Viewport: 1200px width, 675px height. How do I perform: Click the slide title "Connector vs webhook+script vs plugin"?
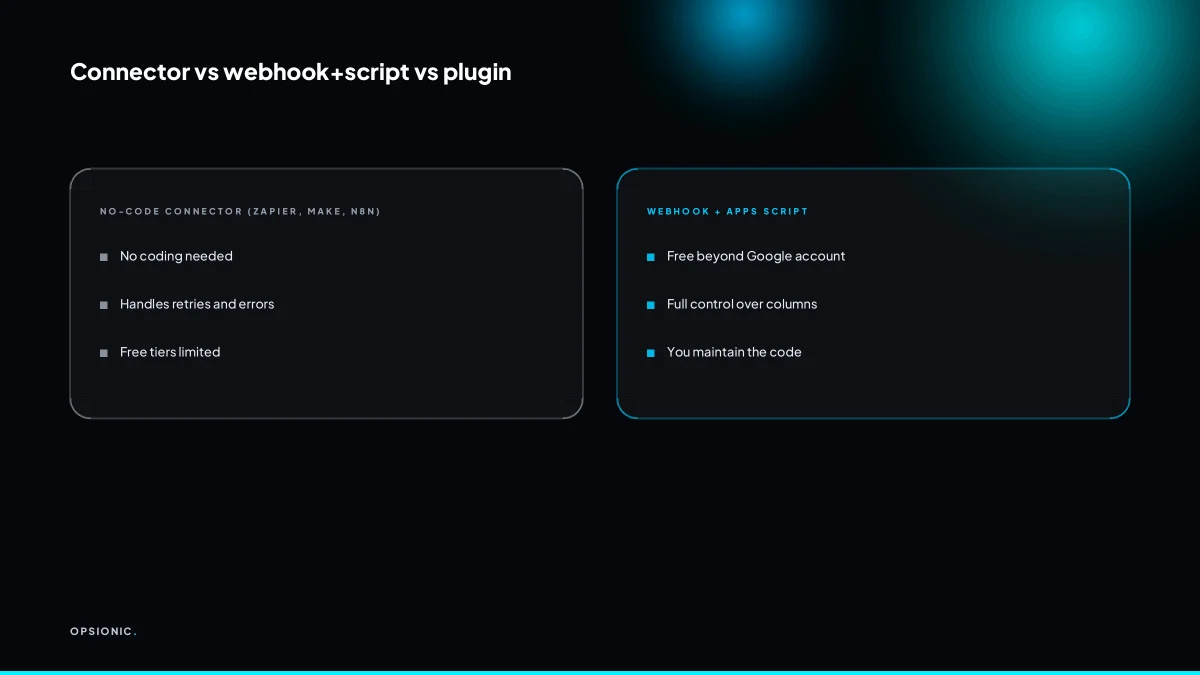[x=291, y=72]
